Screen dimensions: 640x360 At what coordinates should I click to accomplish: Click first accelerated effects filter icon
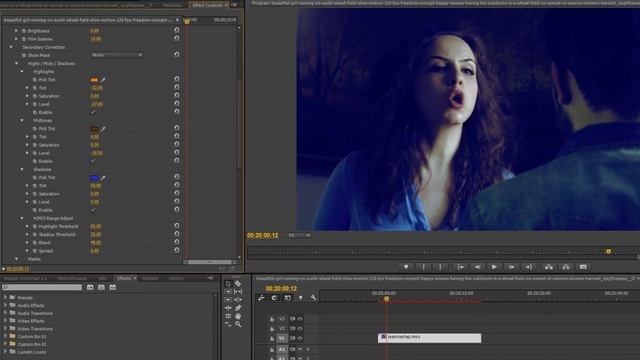point(90,287)
